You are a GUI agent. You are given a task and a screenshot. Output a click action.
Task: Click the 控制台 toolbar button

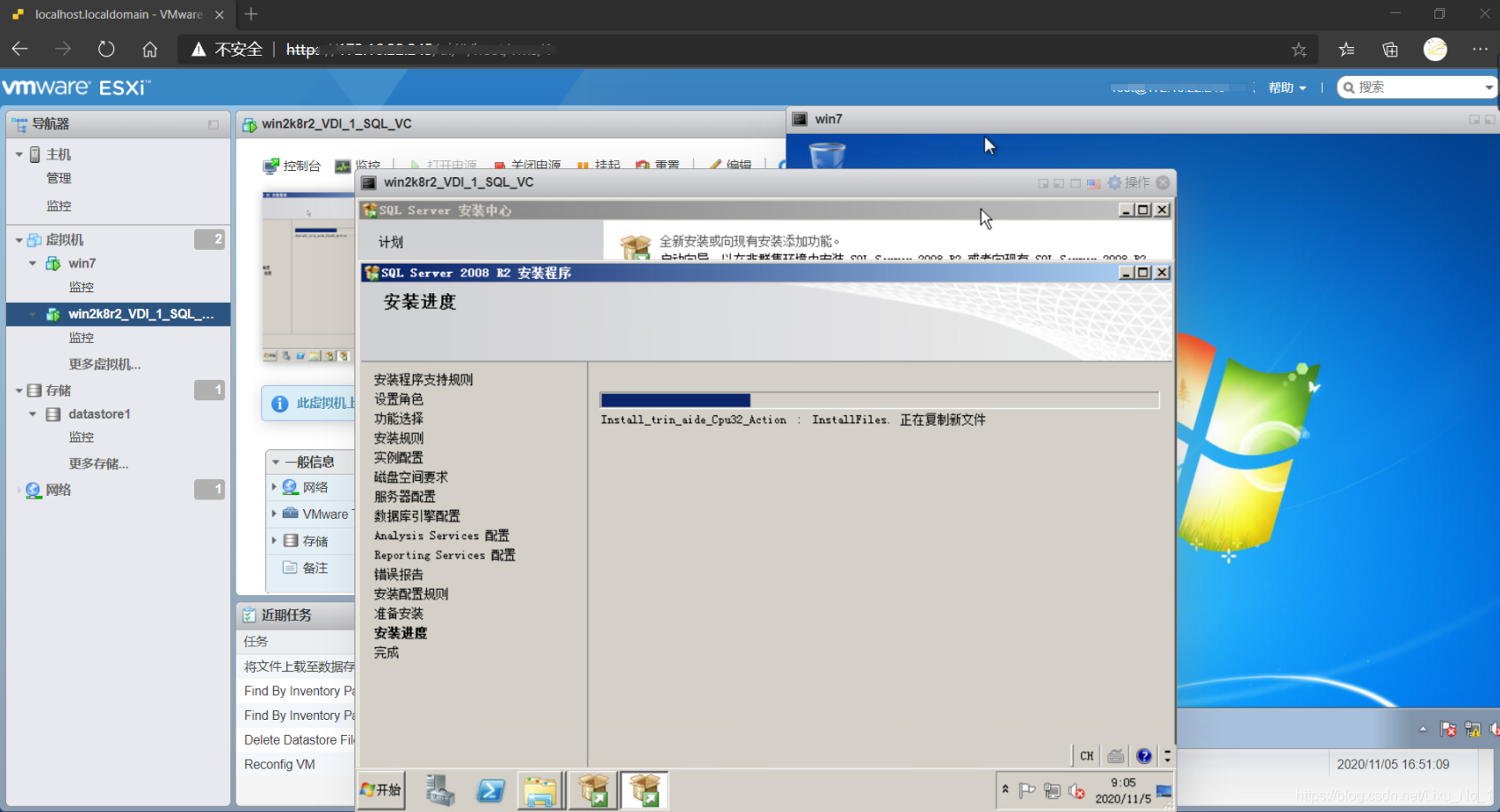292,166
